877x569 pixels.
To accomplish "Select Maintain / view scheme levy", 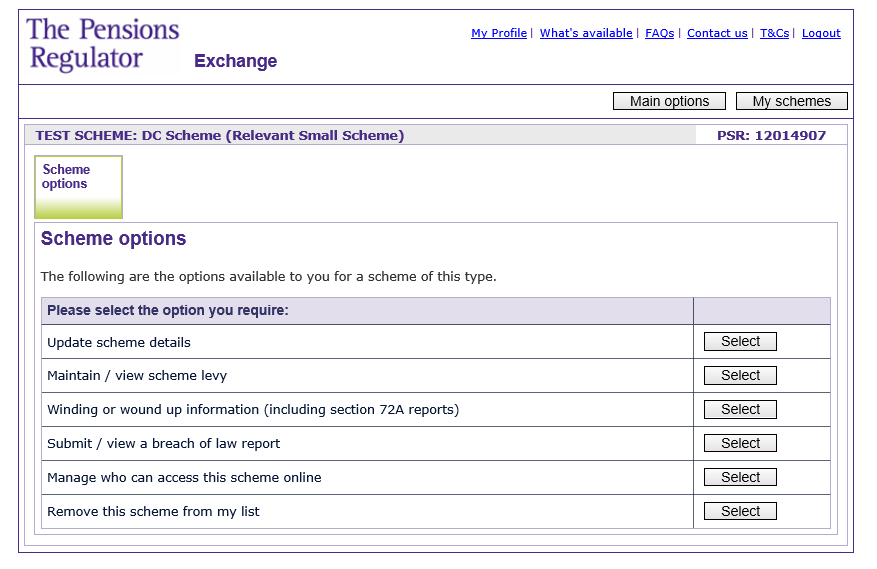I will [740, 376].
